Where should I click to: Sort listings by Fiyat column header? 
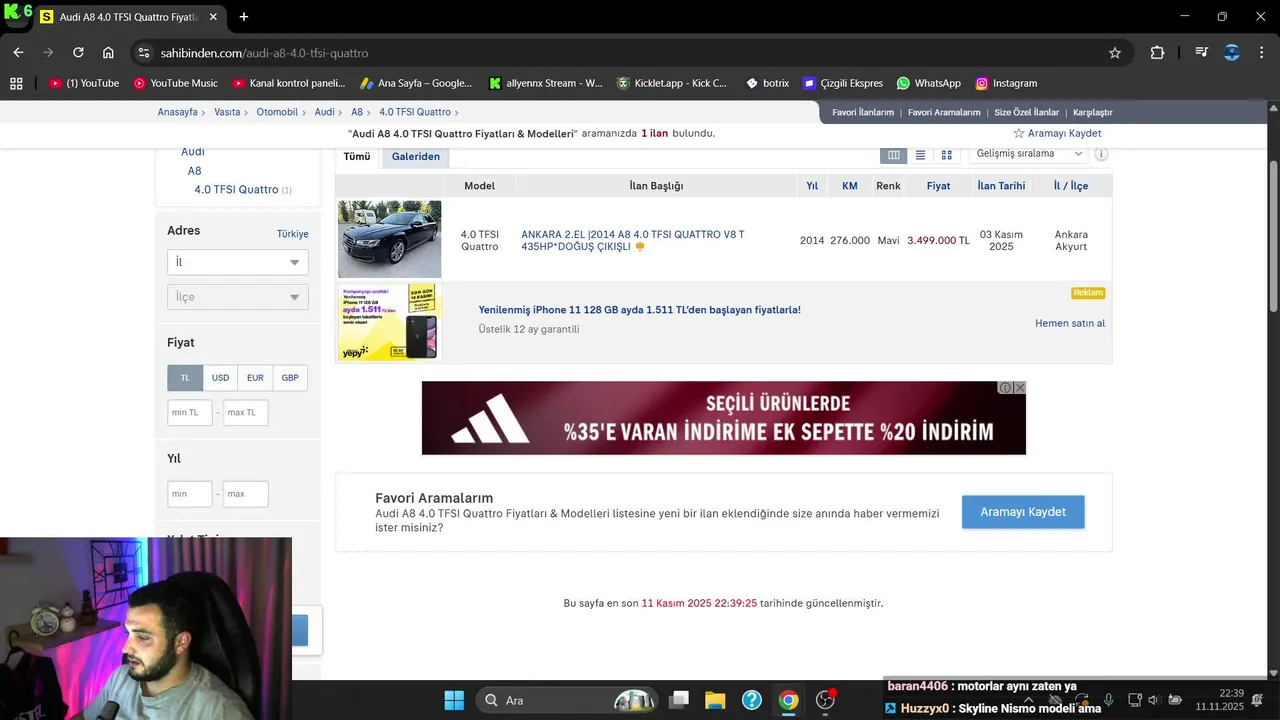(939, 186)
